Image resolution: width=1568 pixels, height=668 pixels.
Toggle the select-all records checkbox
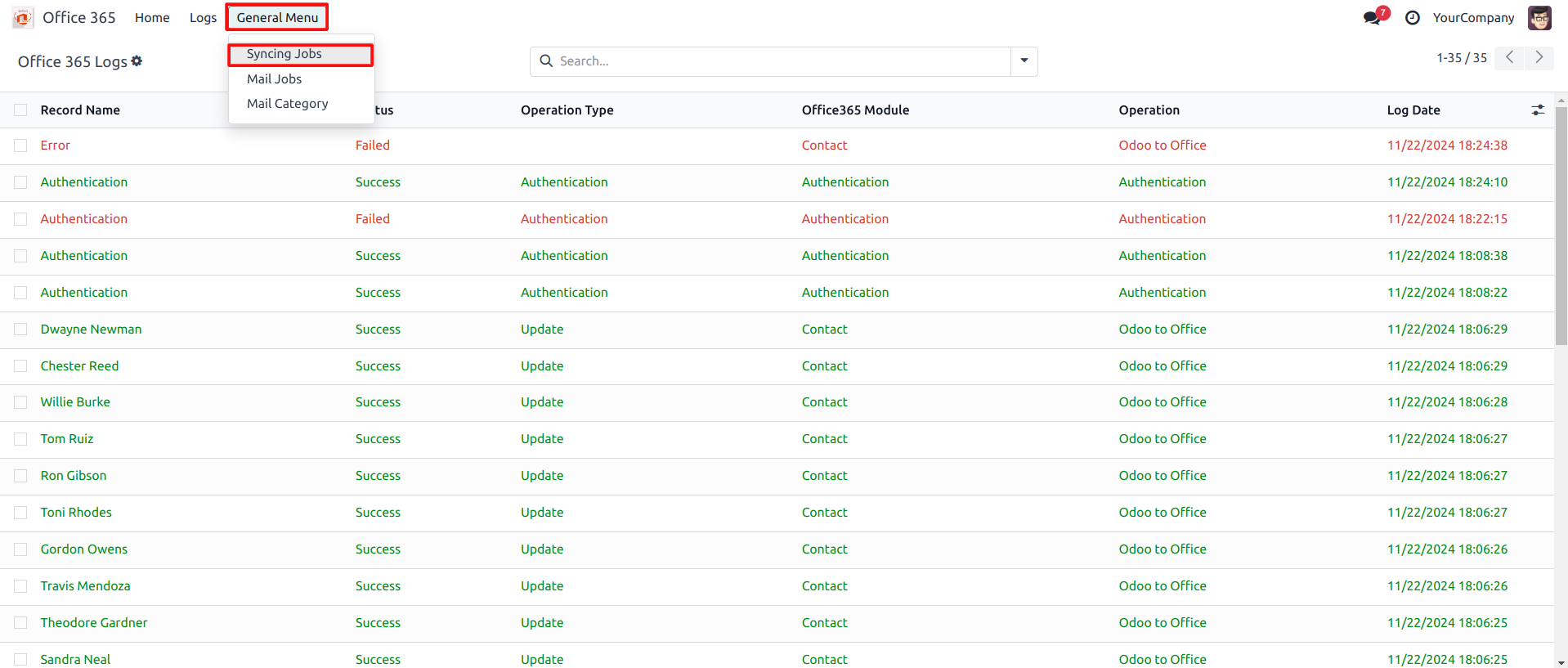[x=20, y=110]
